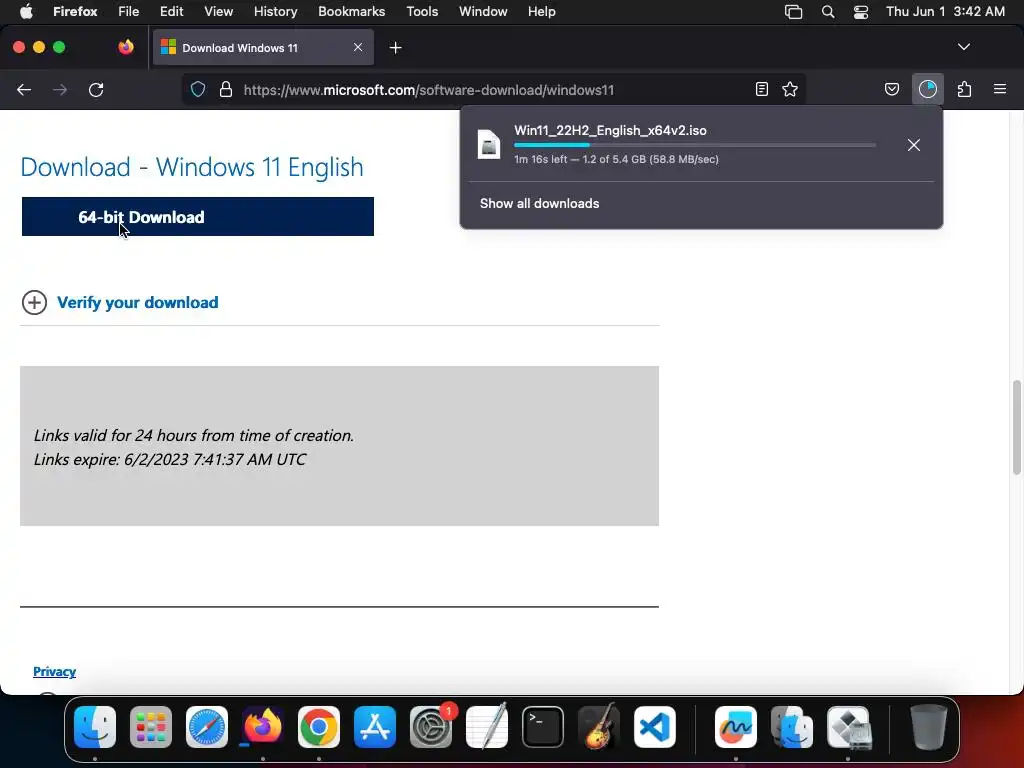Screen dimensions: 1024x768
Task: Click the Links valid for 24 hours text
Action: tap(194, 435)
